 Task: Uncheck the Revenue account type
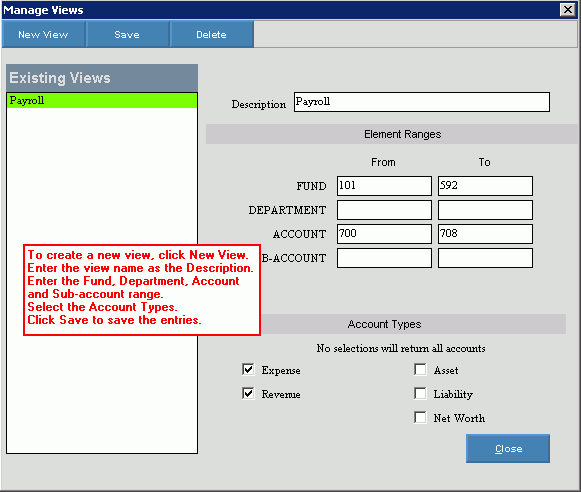point(248,393)
